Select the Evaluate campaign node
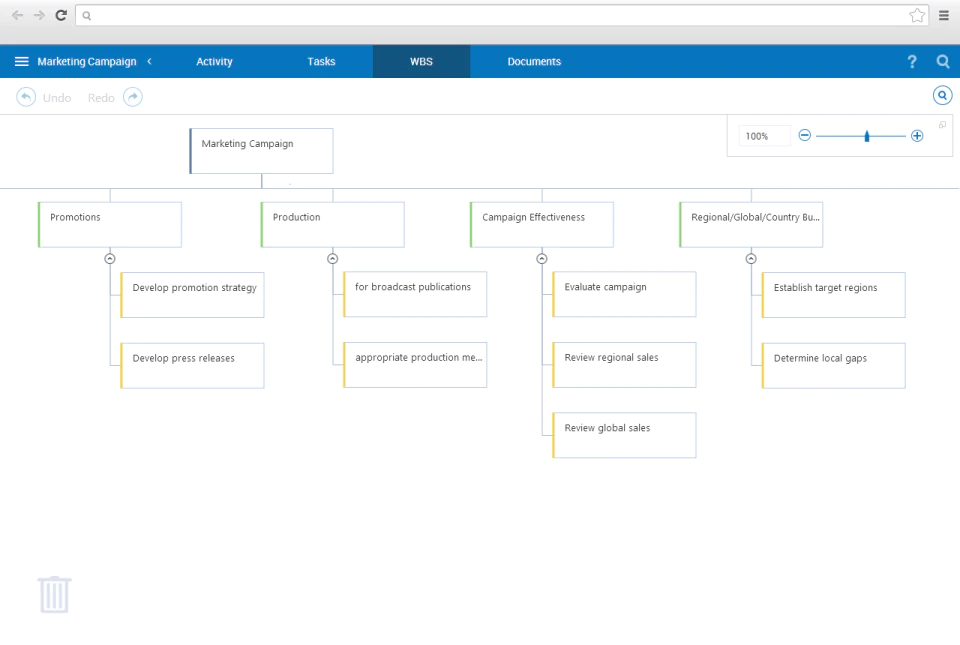The image size is (960, 645). 624,294
